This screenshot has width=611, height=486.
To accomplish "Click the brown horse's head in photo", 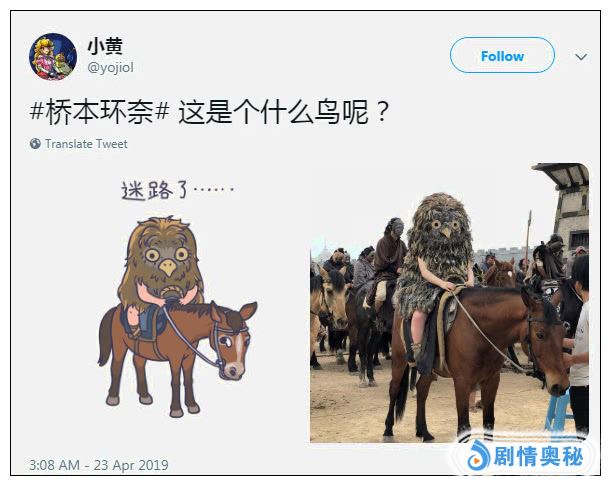I will click(x=547, y=341).
